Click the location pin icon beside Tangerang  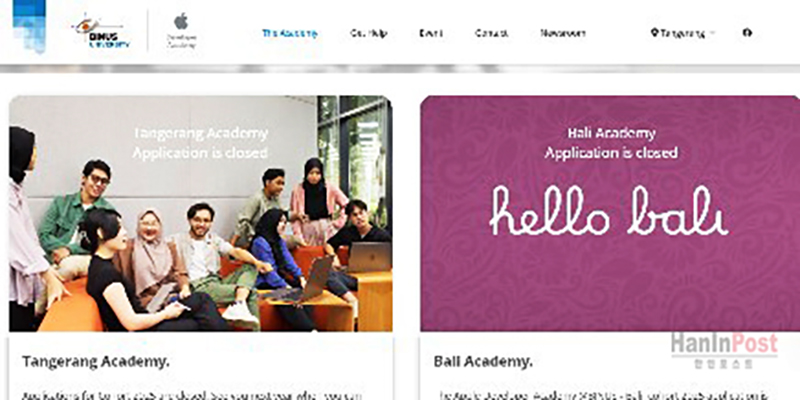(654, 33)
